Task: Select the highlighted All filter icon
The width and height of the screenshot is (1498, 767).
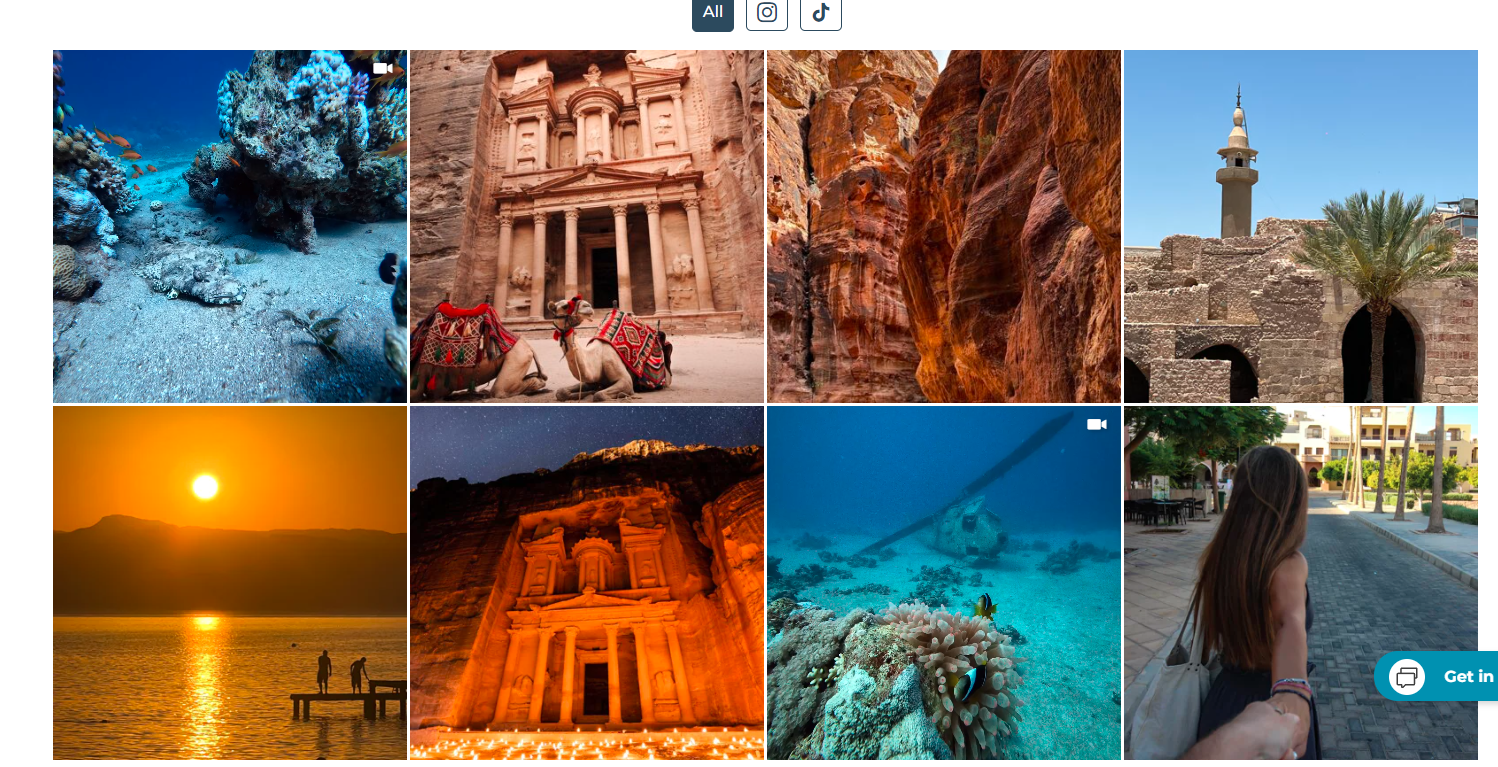Action: [x=712, y=13]
